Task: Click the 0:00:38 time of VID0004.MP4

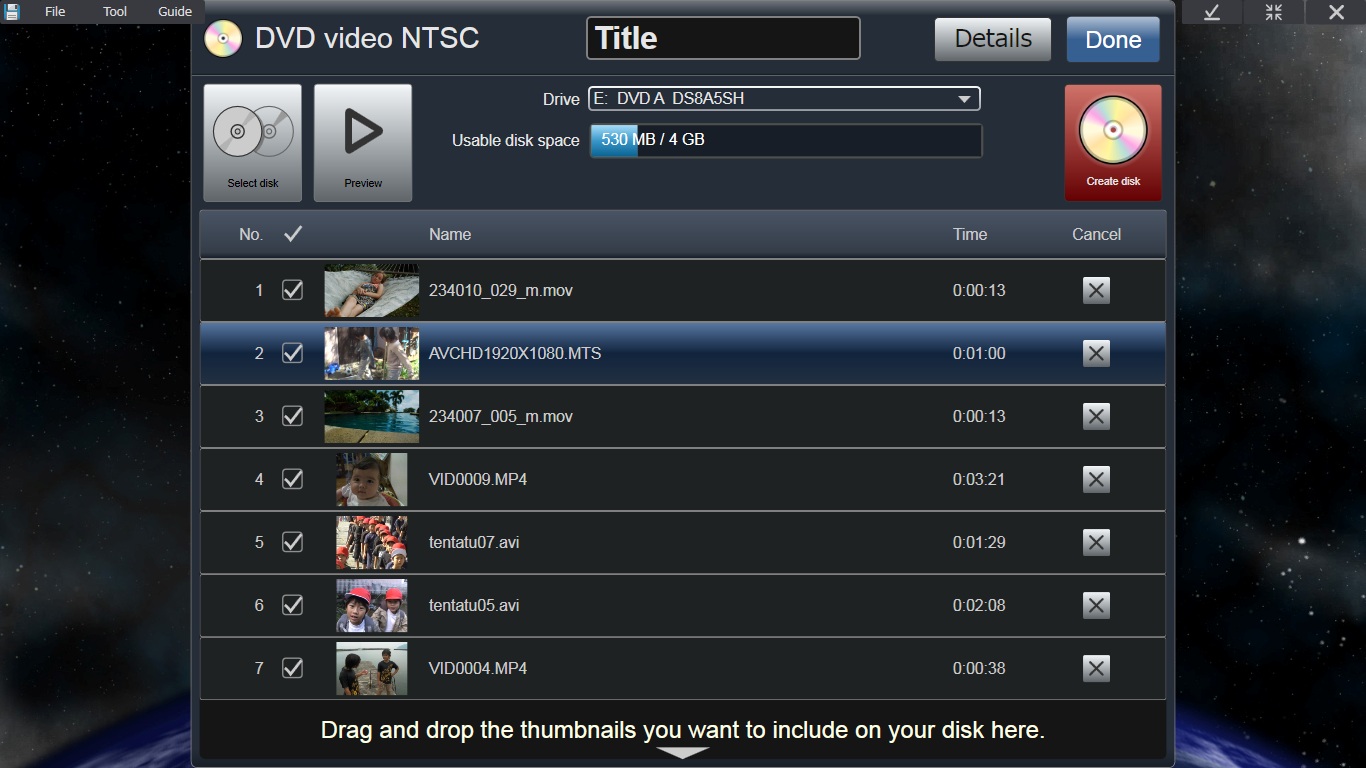Action: (979, 668)
